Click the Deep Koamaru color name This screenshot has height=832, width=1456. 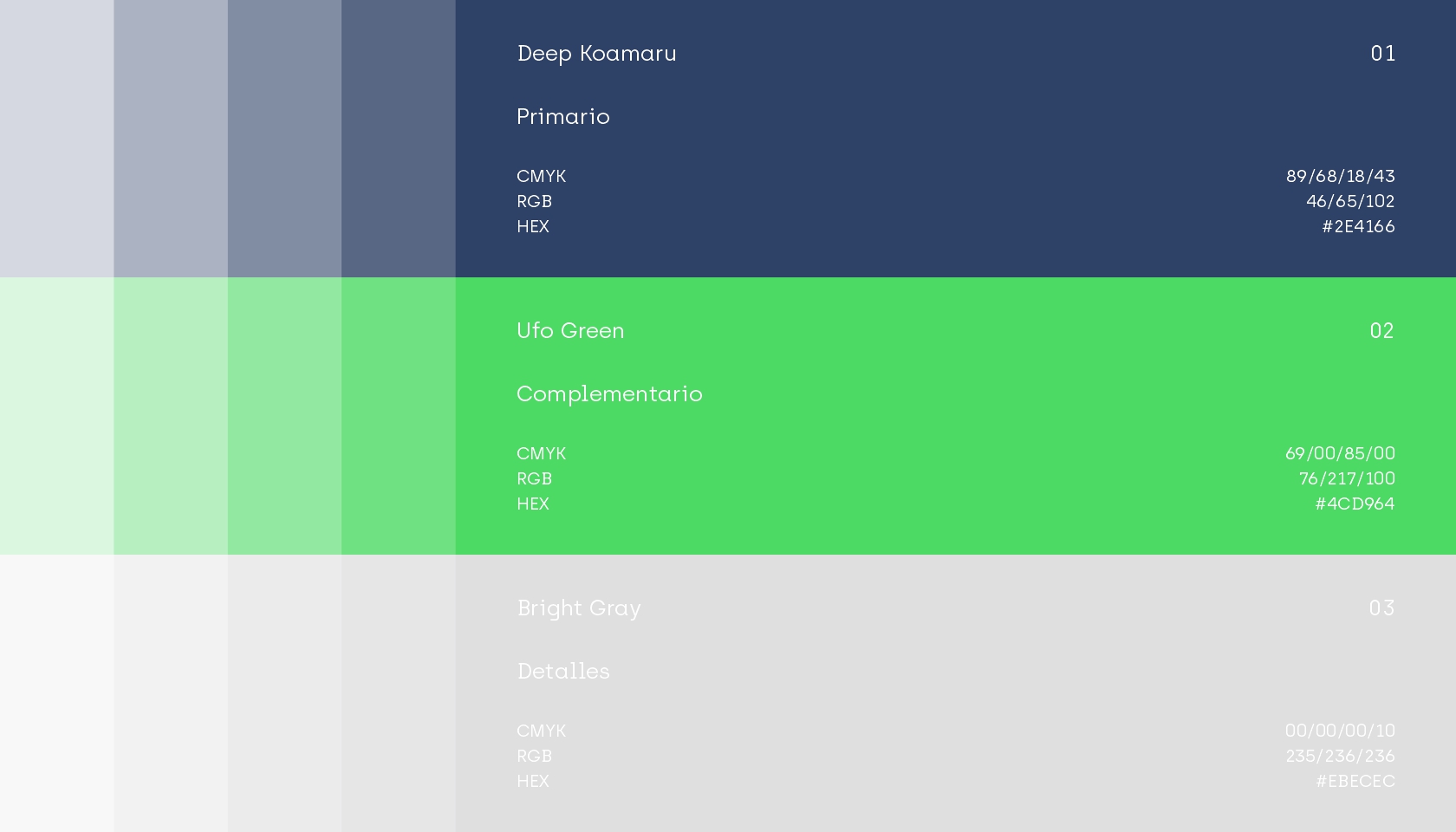pyautogui.click(x=596, y=54)
